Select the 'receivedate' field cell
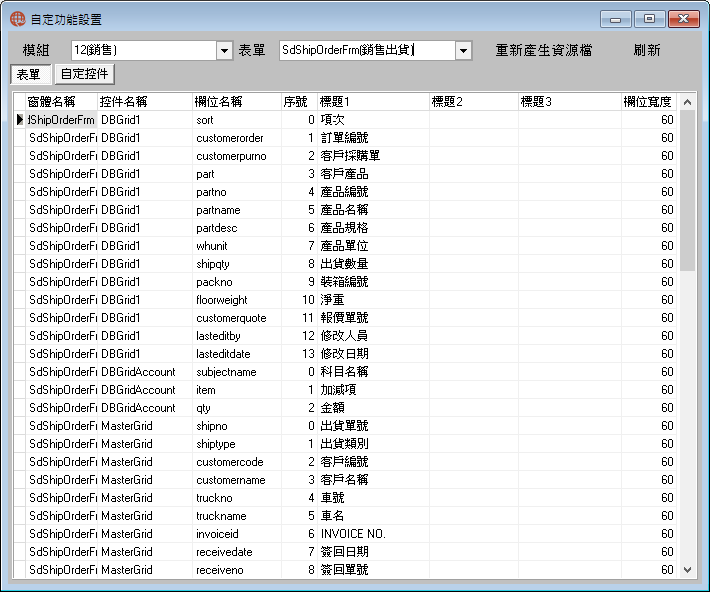The image size is (710, 592). tap(237, 552)
